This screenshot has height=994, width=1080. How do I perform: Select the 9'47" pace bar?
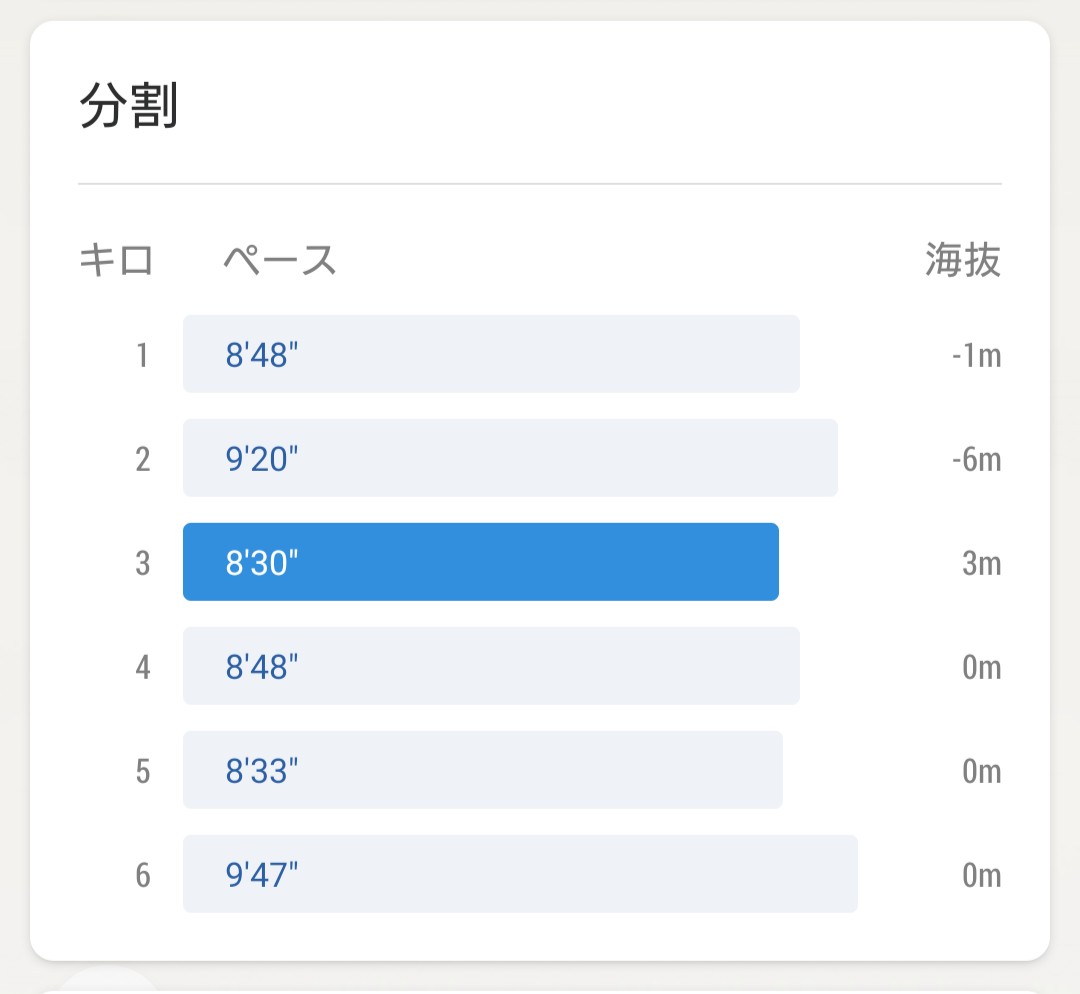(x=520, y=874)
